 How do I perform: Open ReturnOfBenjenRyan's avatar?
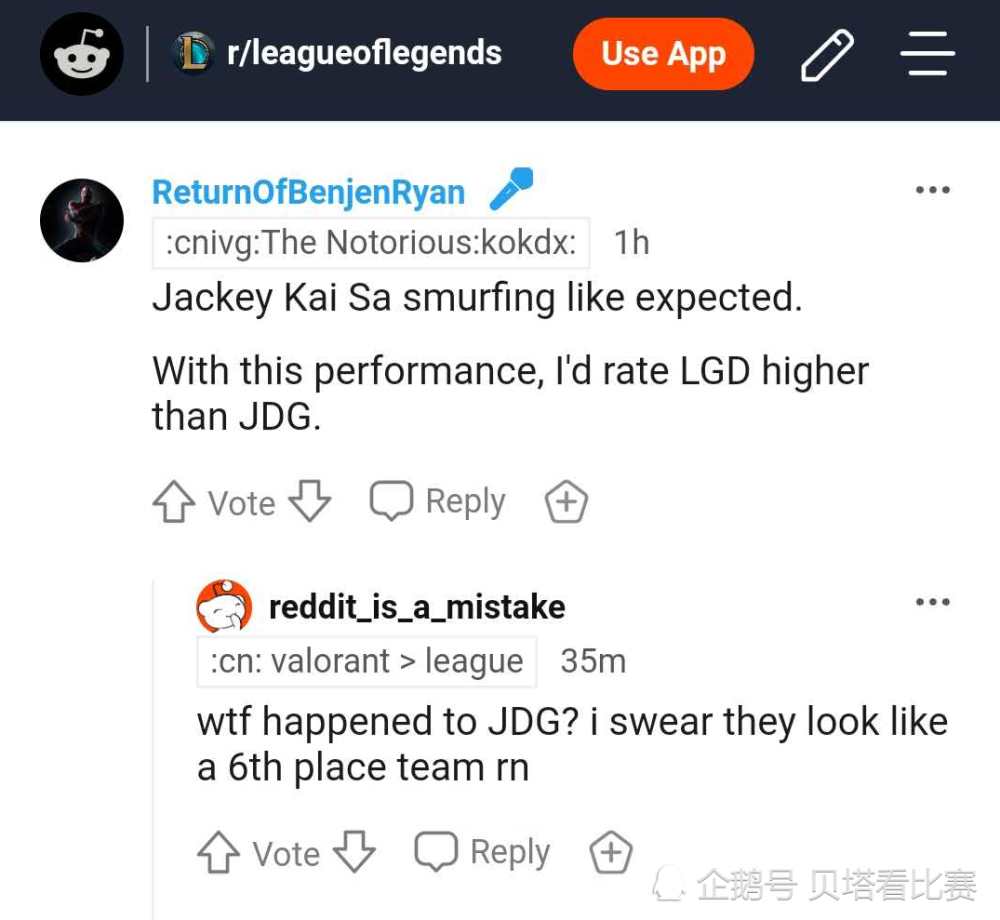point(82,221)
